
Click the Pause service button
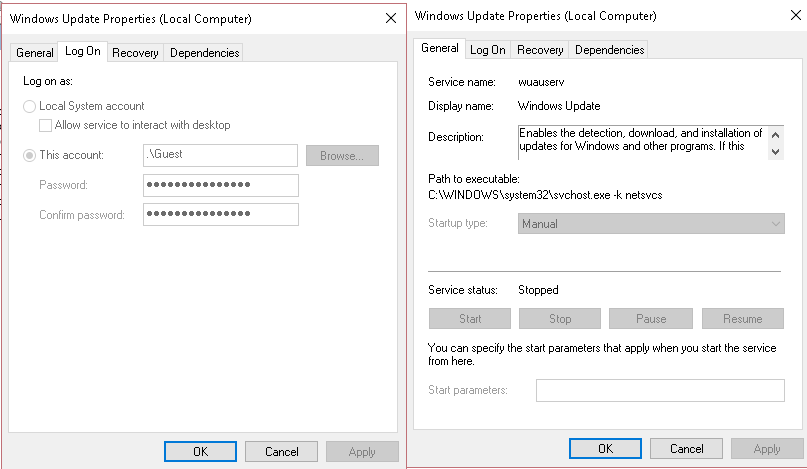pos(651,319)
